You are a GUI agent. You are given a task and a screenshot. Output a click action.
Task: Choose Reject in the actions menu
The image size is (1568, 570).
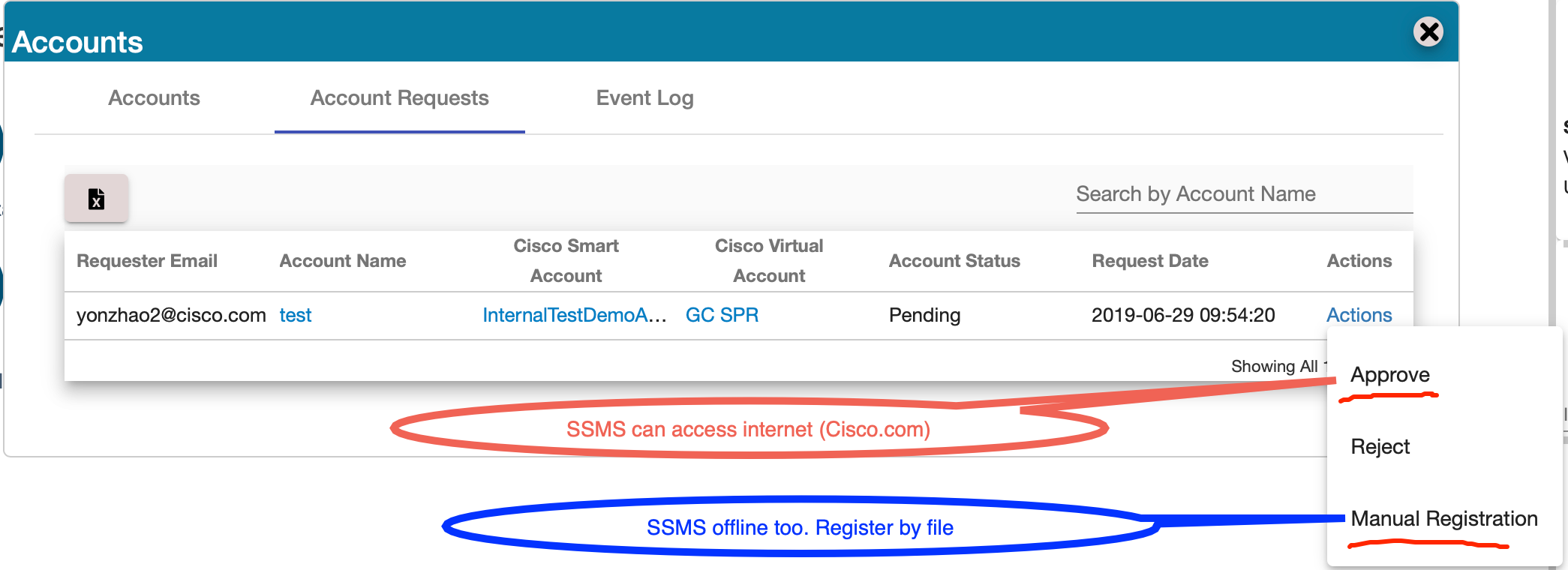1380,447
